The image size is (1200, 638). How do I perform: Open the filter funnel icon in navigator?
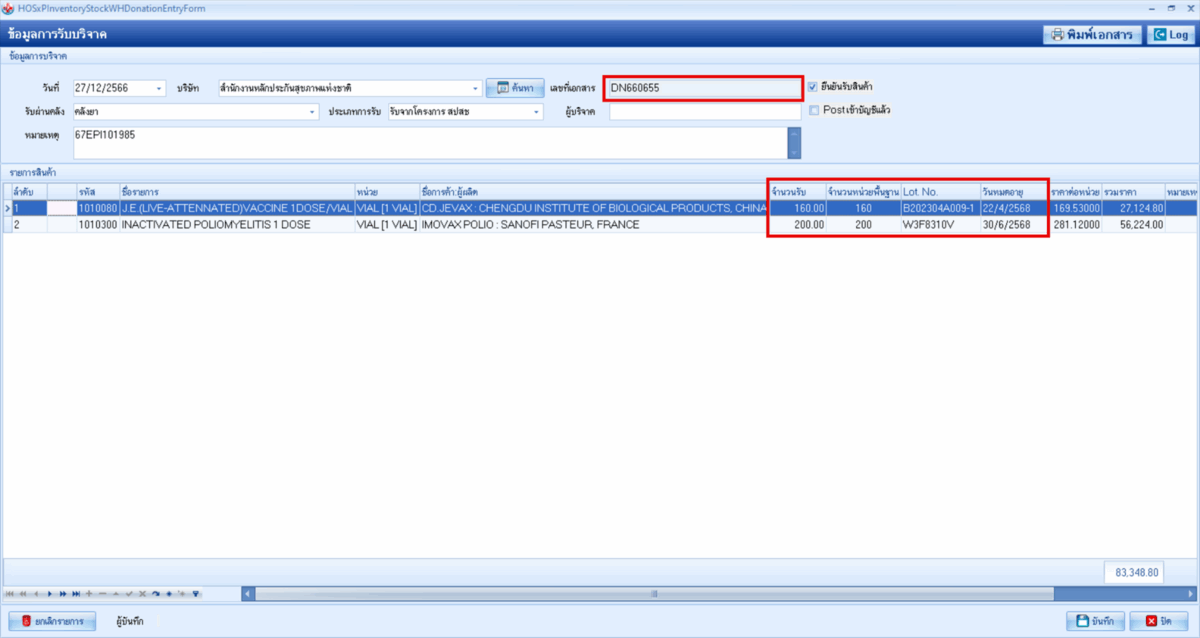(196, 593)
